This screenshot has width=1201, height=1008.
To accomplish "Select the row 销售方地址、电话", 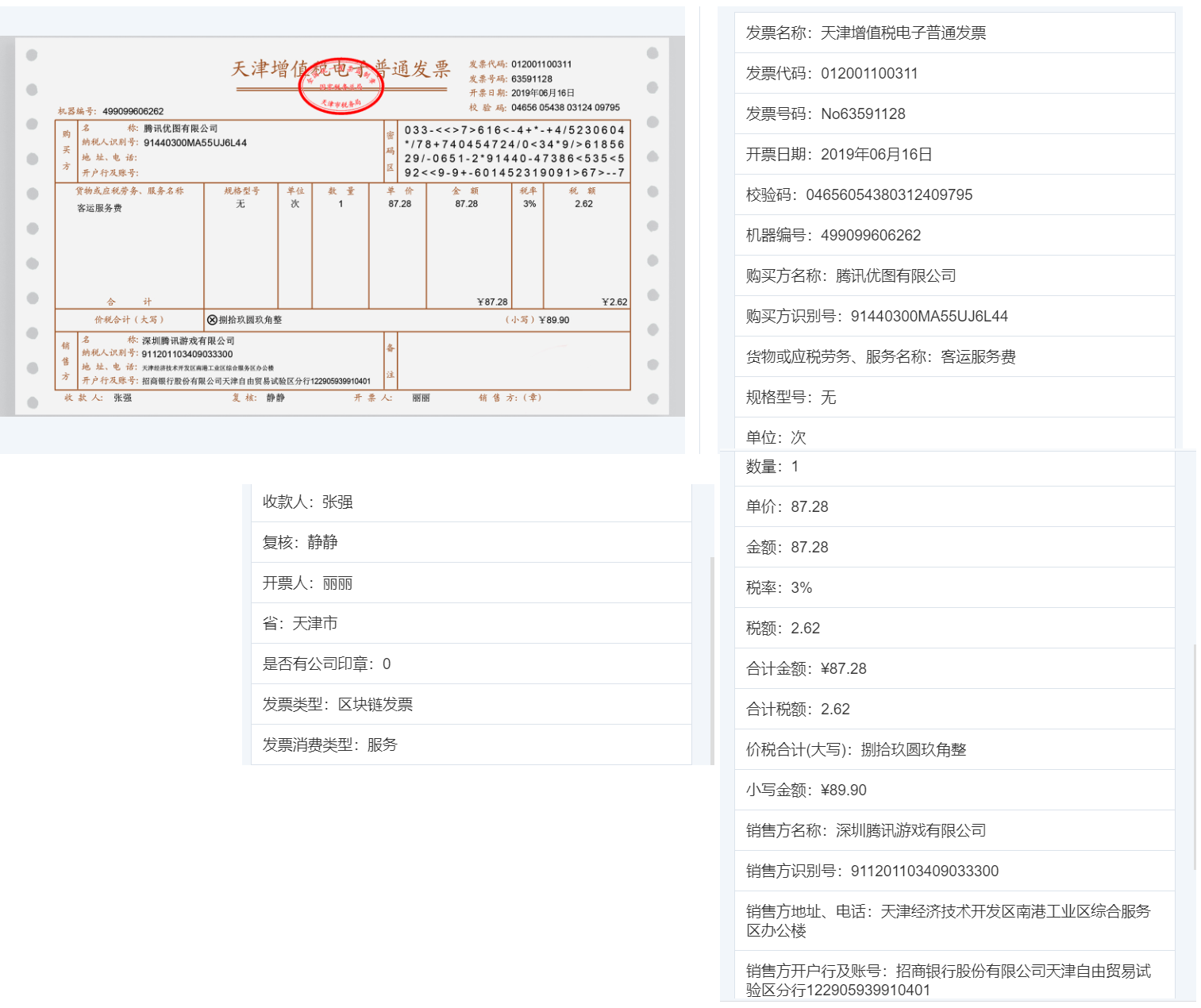I will [x=954, y=921].
